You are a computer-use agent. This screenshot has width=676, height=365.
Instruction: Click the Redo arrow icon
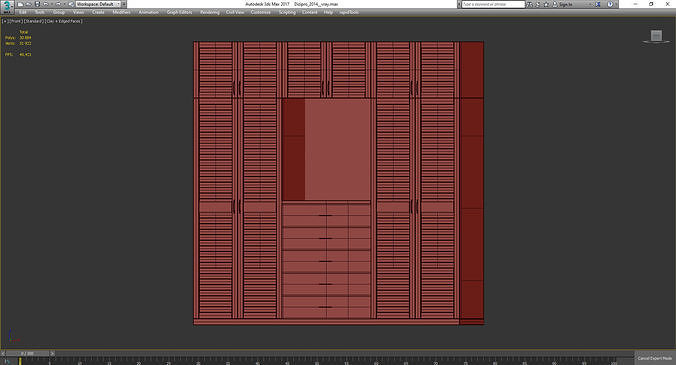click(58, 4)
